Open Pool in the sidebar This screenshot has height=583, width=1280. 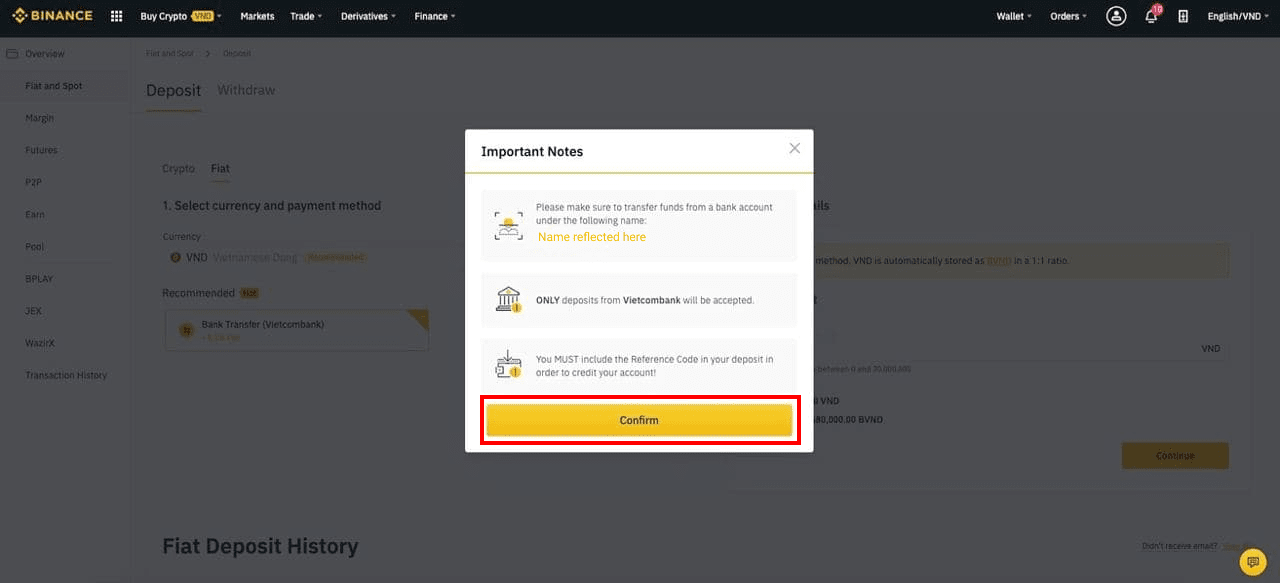35,246
